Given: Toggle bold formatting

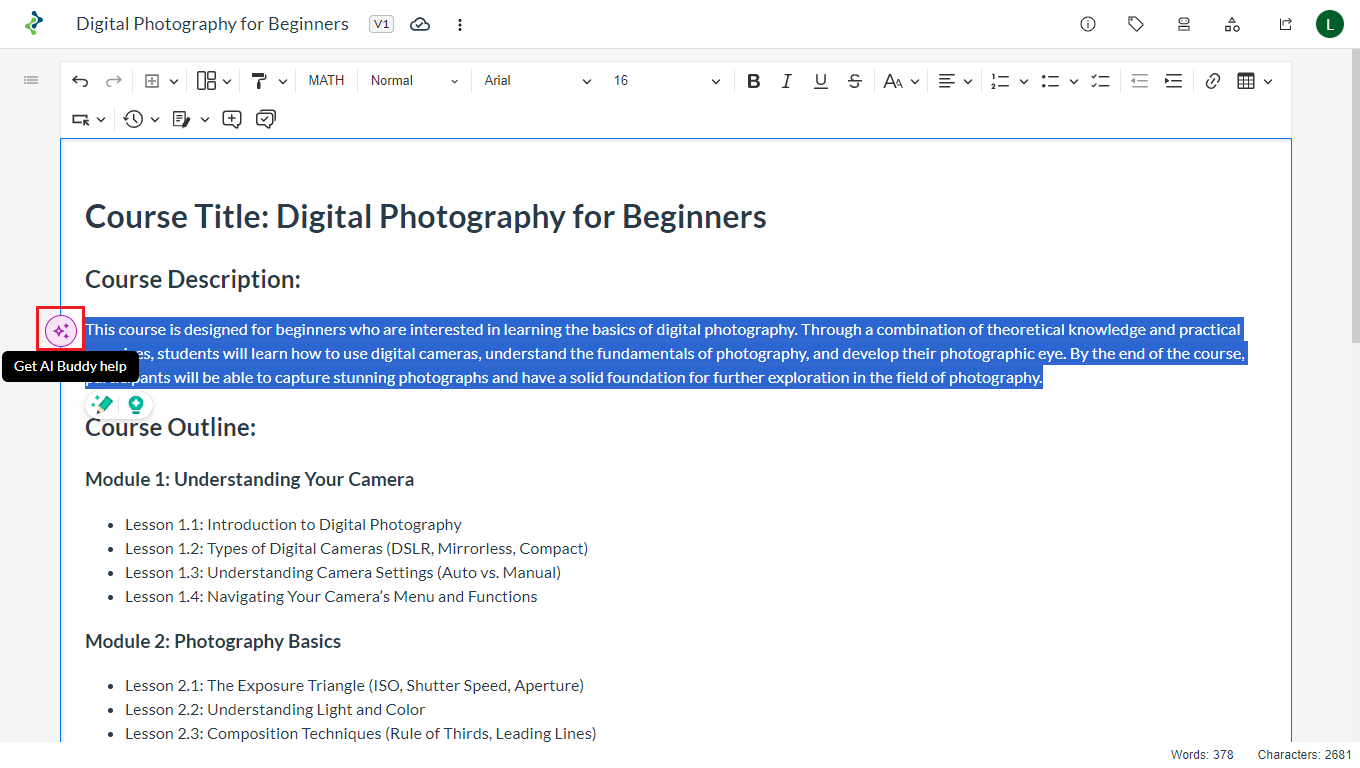Looking at the screenshot, I should (754, 81).
